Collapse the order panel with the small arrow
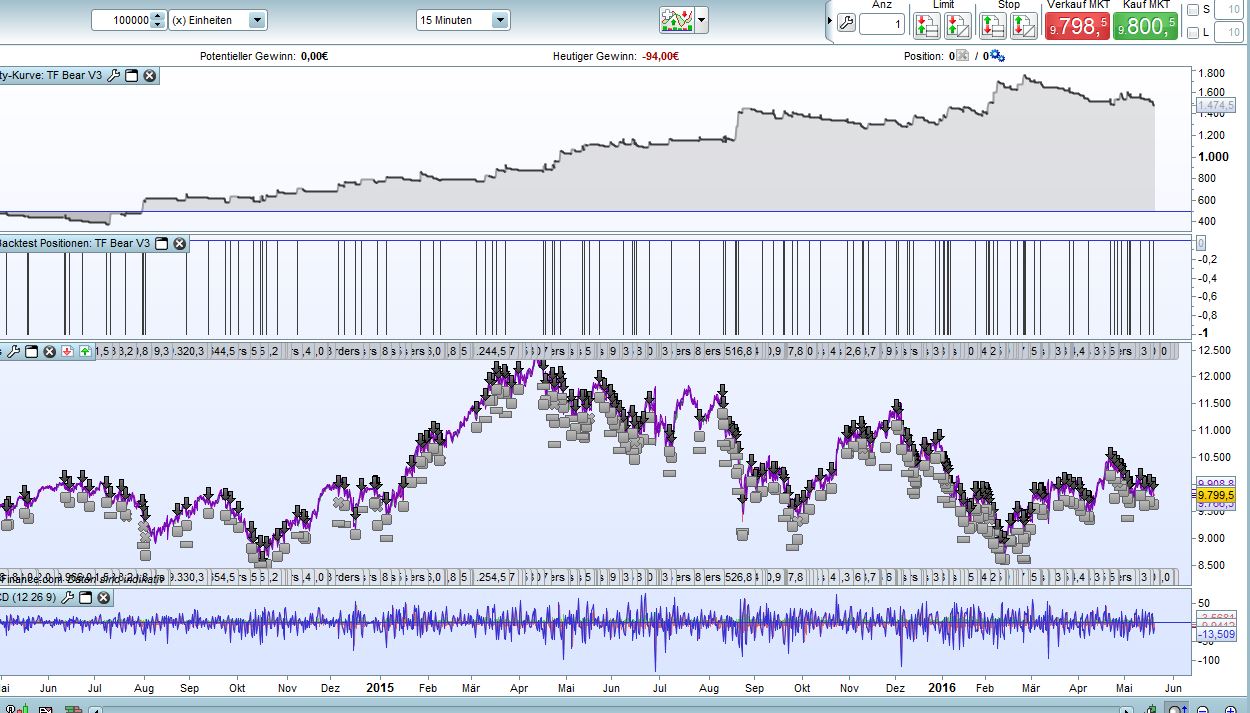The width and height of the screenshot is (1250, 713). [829, 20]
